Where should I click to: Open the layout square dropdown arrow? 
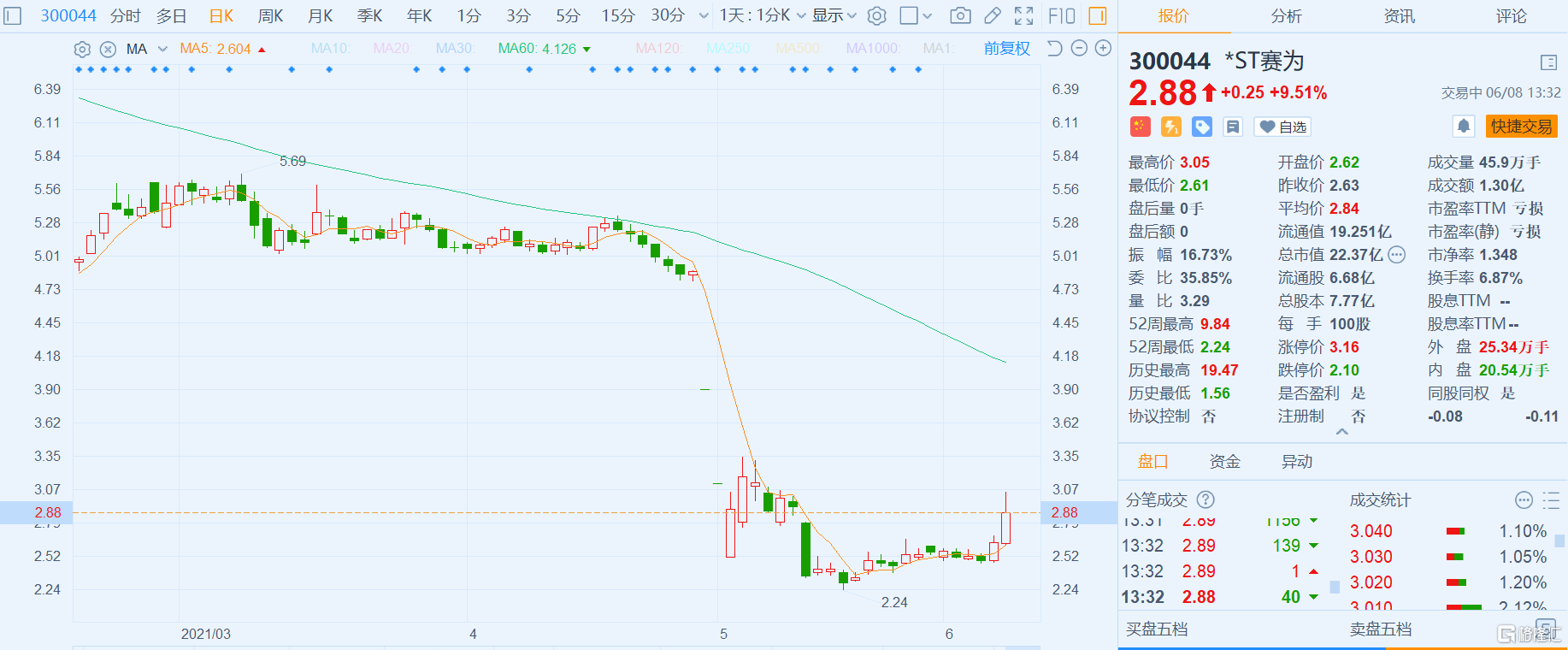tap(928, 15)
